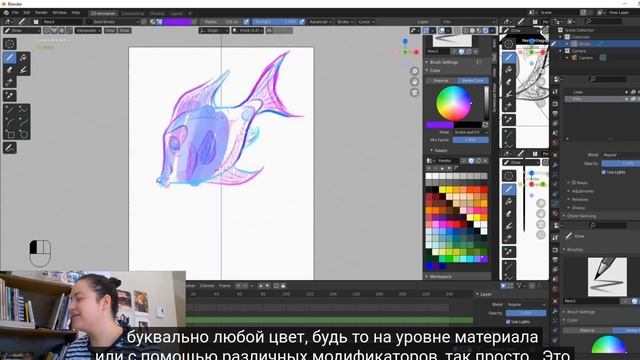This screenshot has height=360, width=640.
Task: Switch to Vertex Color mode in sidebar
Action: click(x=473, y=80)
